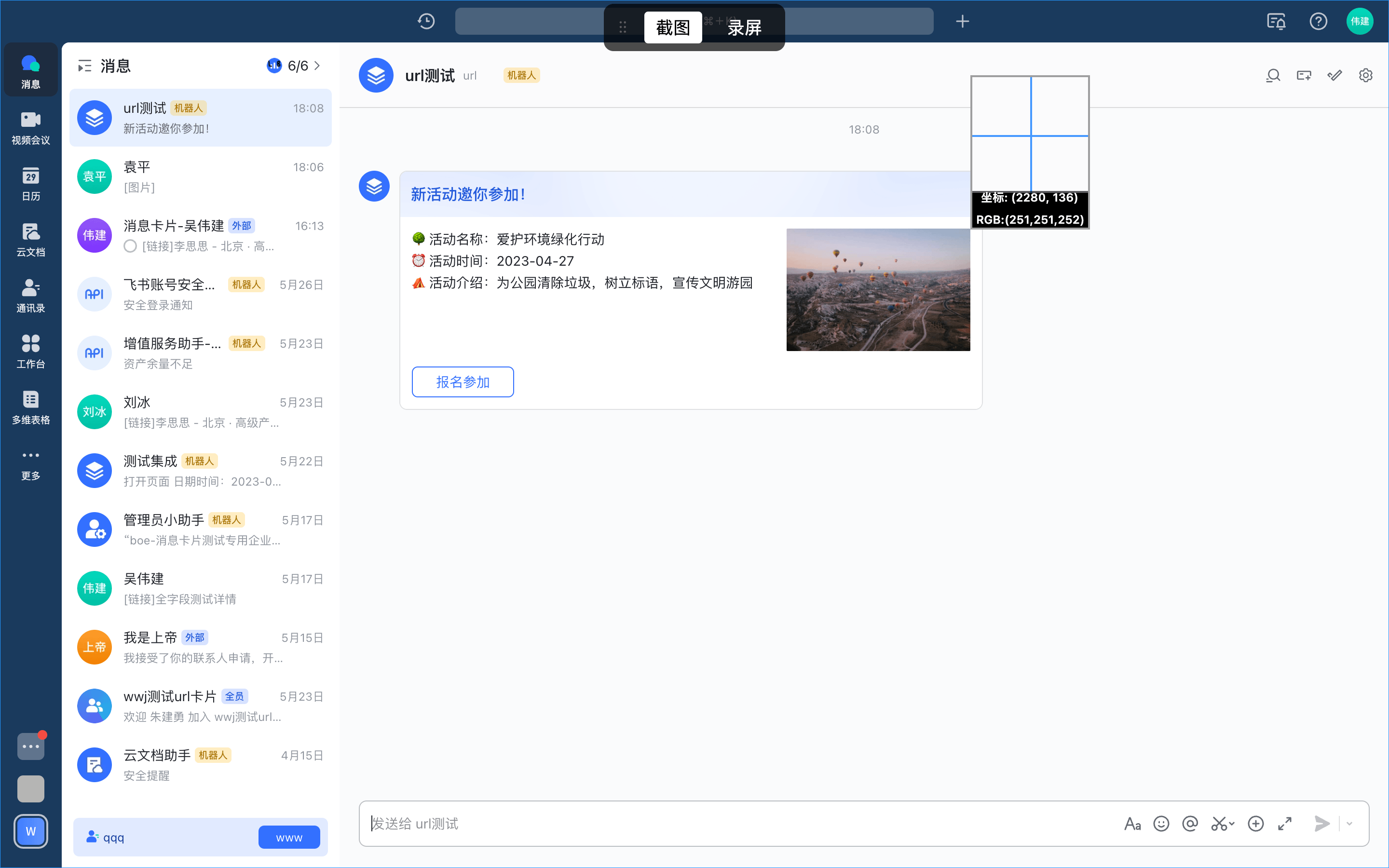Click url测试 bot avatar in chat header
This screenshot has height=868, width=1389.
point(376,75)
